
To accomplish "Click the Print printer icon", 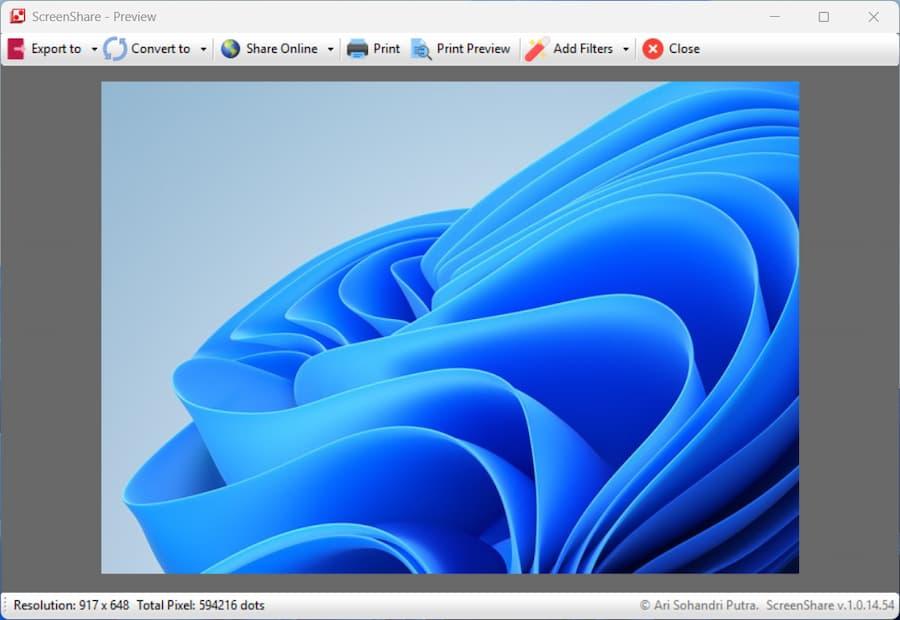I will coord(357,49).
